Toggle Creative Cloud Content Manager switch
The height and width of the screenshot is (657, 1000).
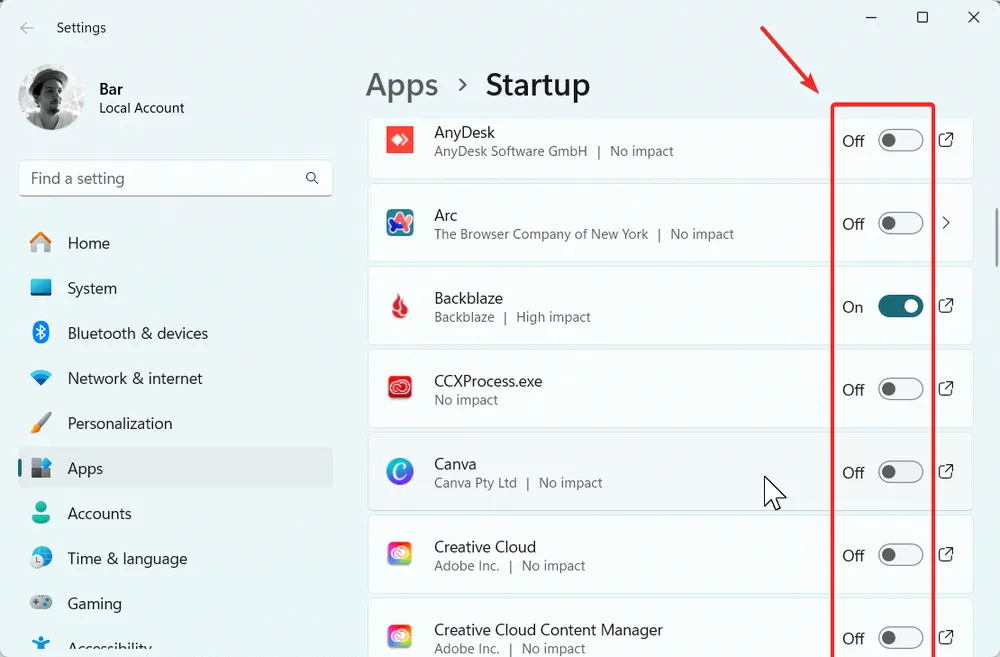click(901, 637)
